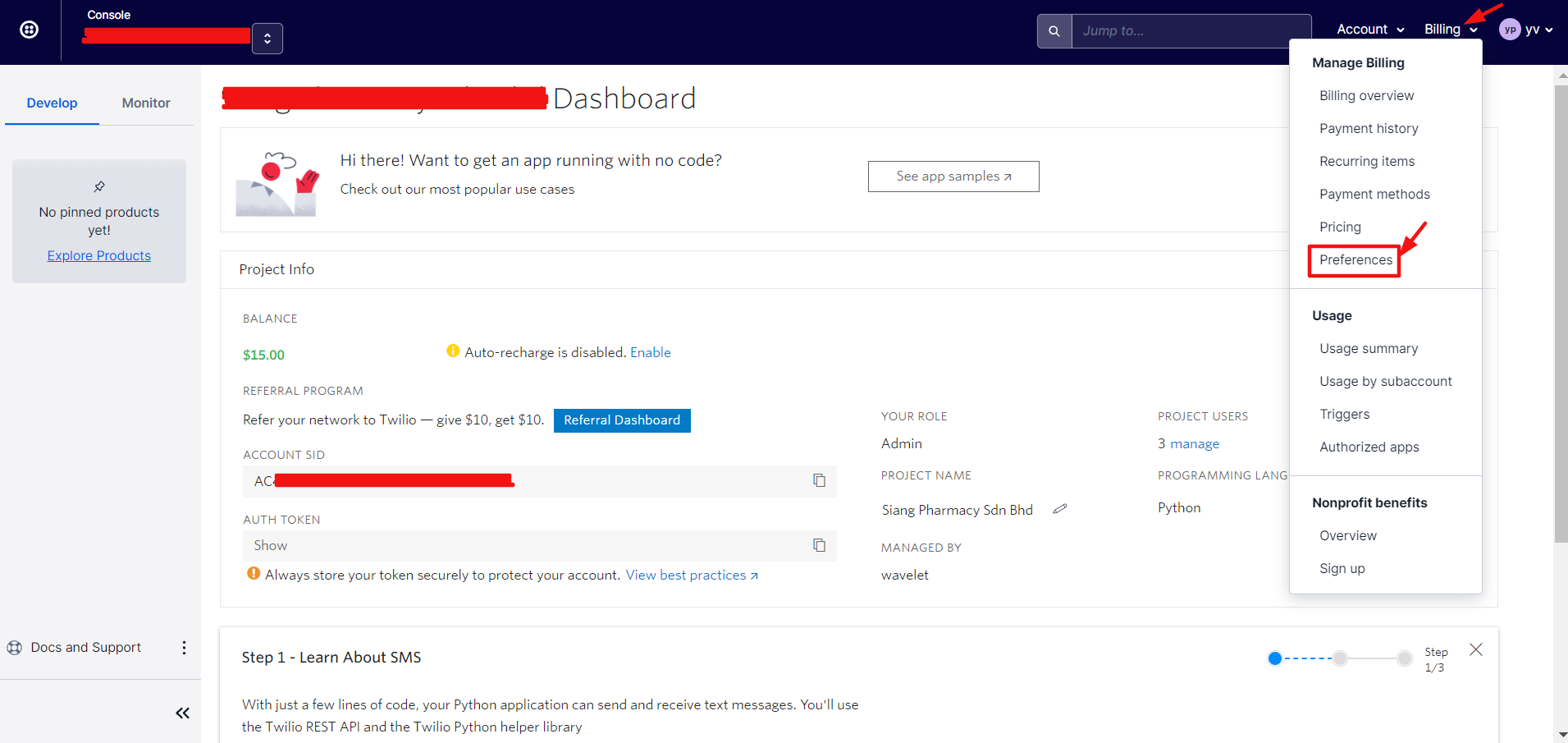This screenshot has height=743, width=1568.
Task: Click the token security warning icon
Action: pyautogui.click(x=254, y=574)
